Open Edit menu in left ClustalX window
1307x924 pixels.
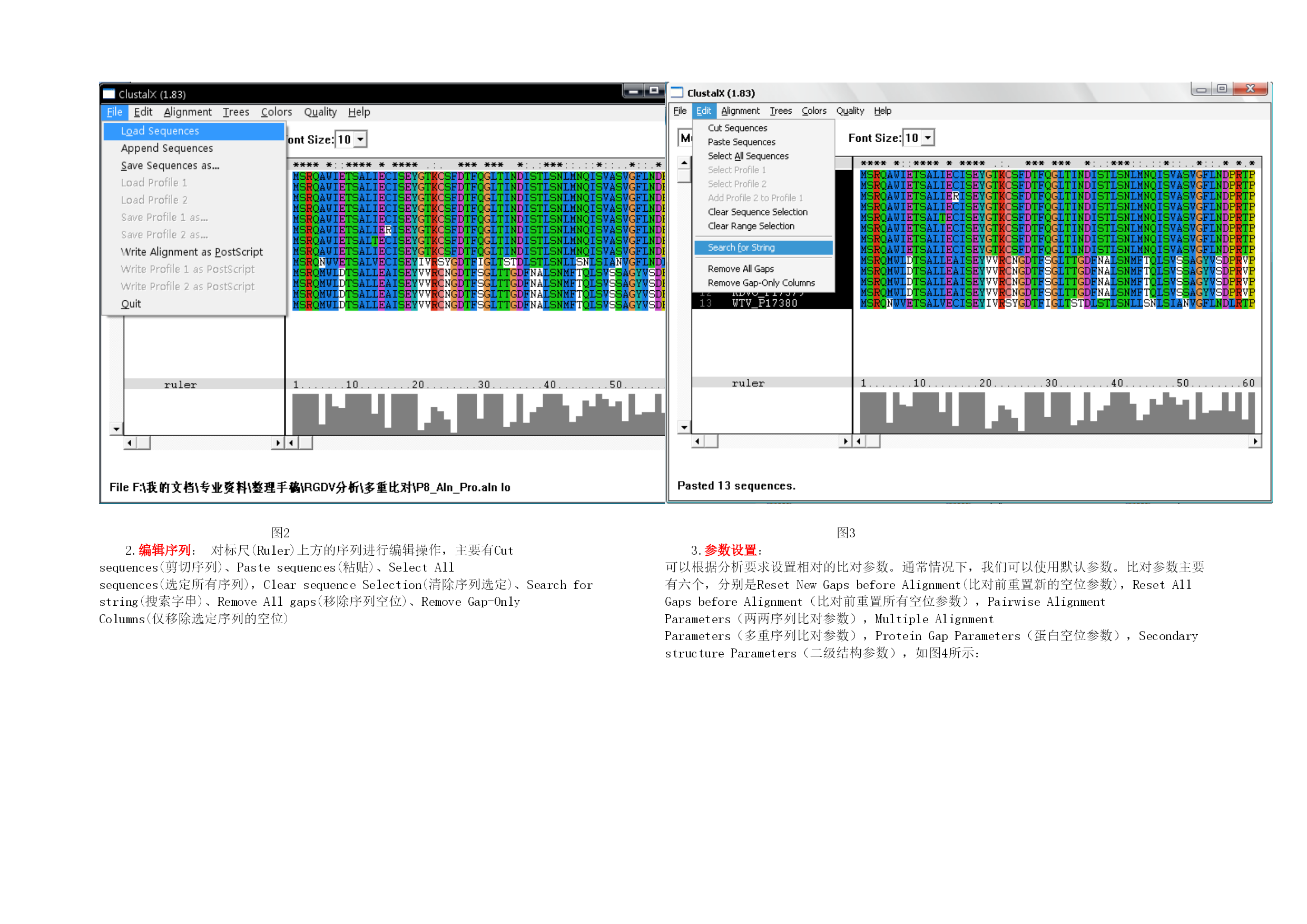tap(143, 112)
